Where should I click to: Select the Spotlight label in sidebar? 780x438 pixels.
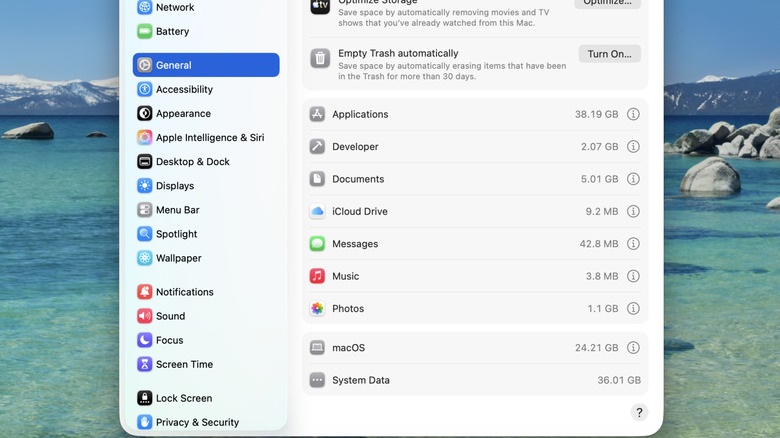click(x=177, y=234)
